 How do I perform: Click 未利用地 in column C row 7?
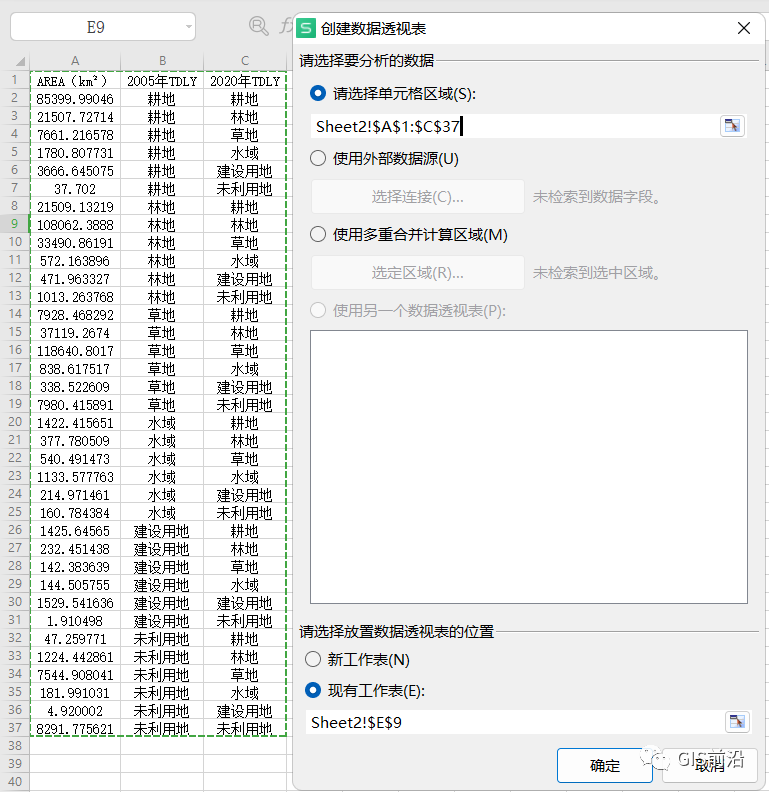coord(245,189)
